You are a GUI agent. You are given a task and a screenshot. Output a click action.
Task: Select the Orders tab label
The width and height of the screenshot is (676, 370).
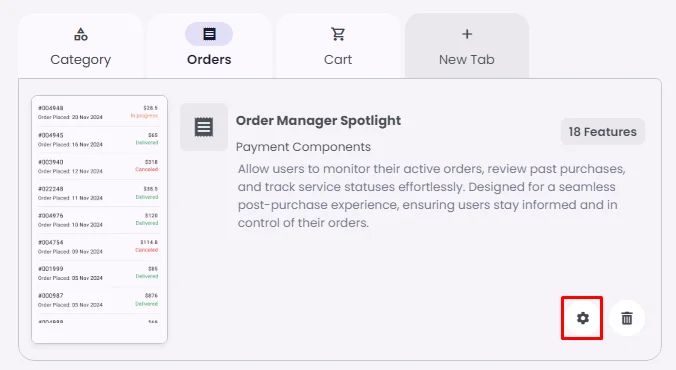(x=209, y=60)
